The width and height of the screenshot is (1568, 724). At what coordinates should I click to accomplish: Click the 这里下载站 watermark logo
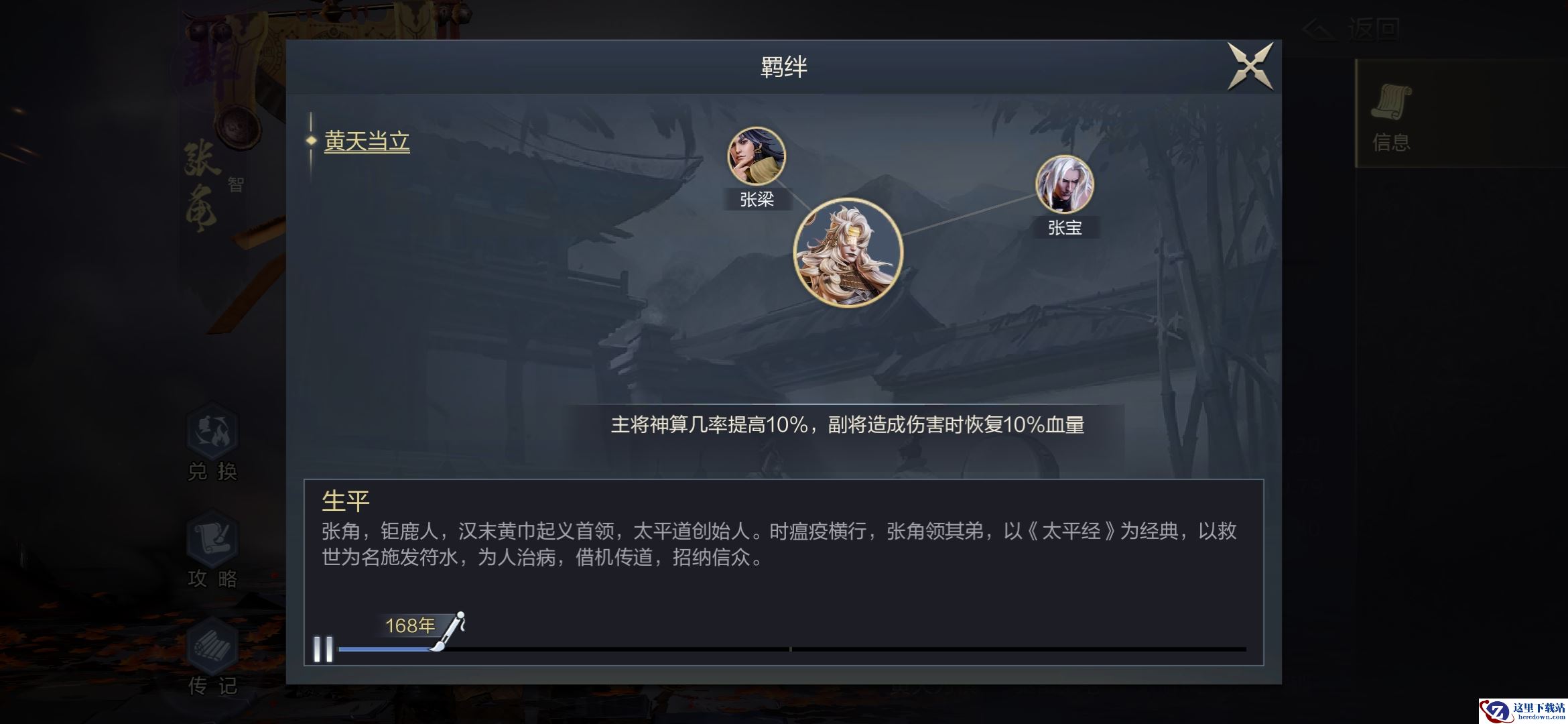1522,711
